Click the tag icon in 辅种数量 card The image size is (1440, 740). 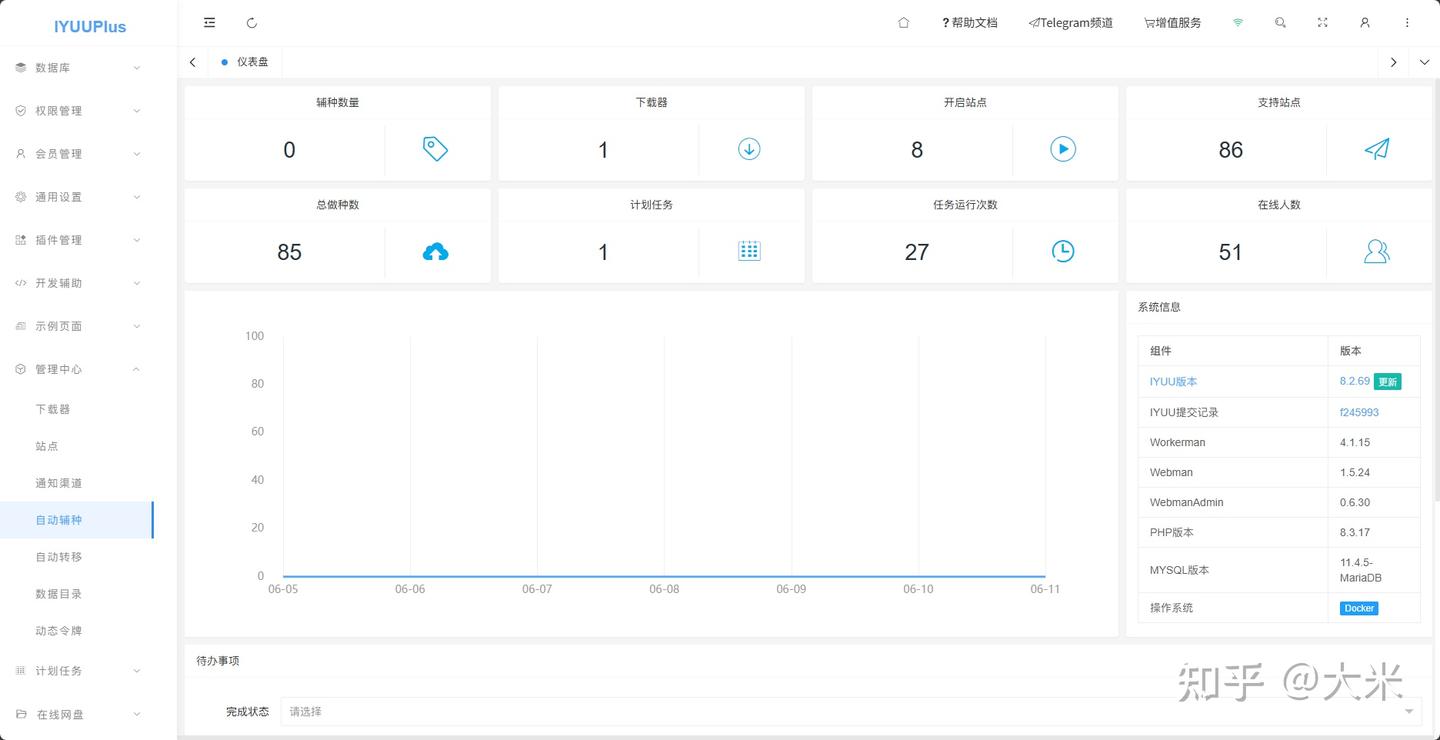point(435,149)
